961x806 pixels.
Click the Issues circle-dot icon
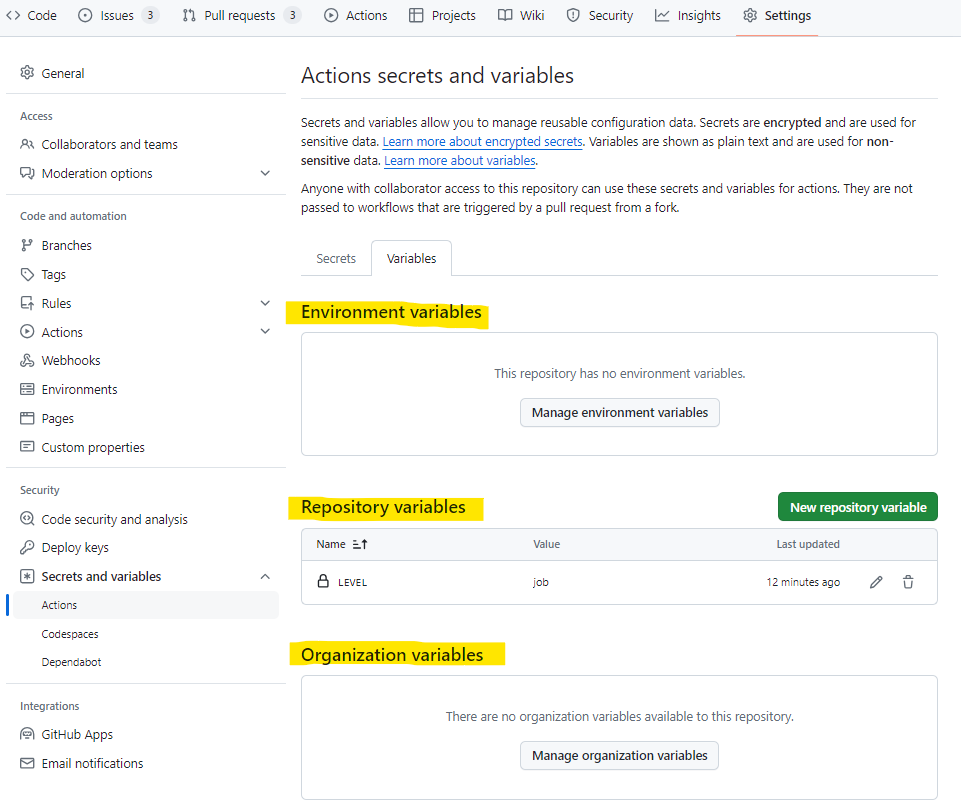85,15
